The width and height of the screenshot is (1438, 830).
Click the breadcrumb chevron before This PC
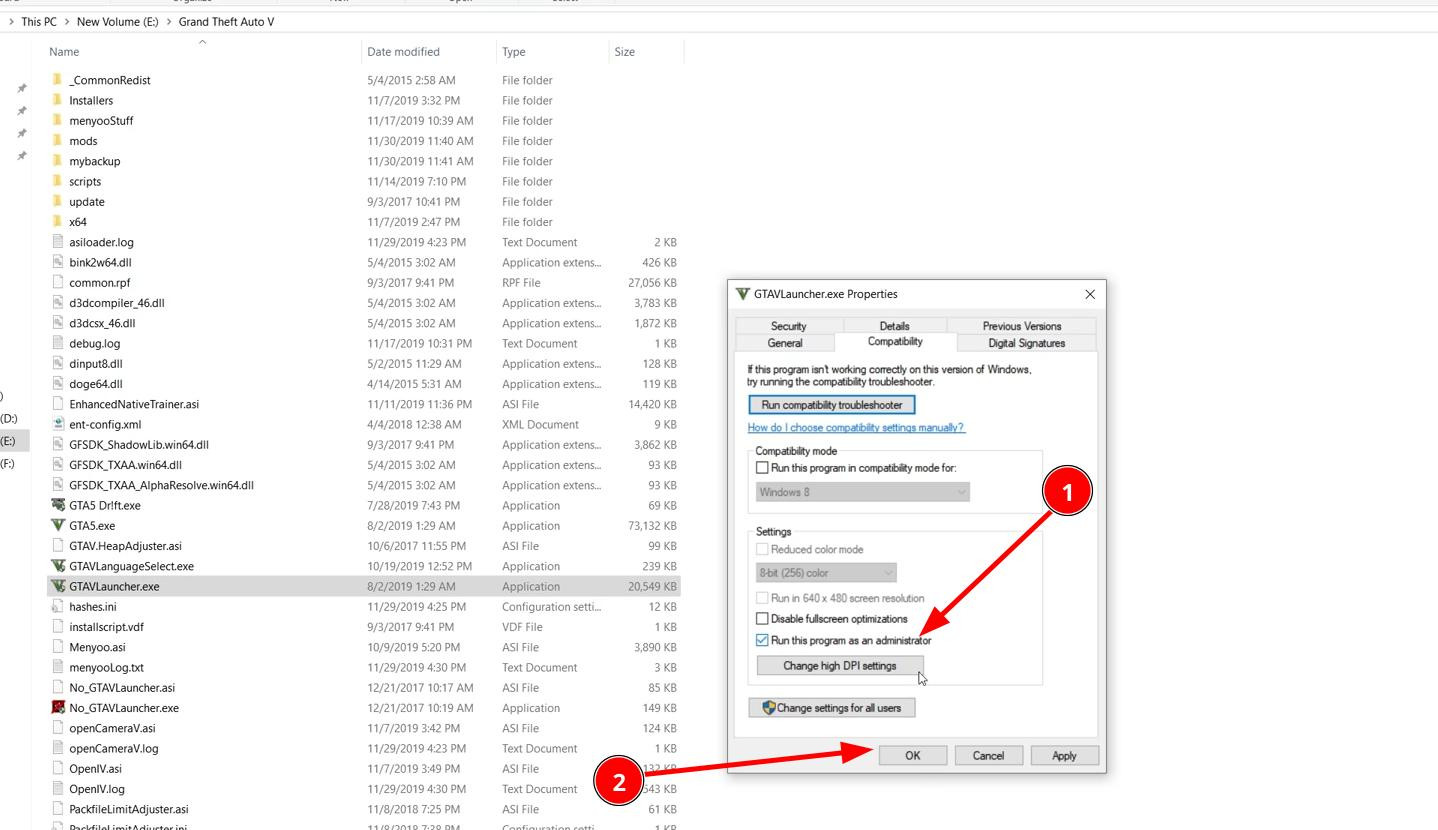pyautogui.click(x=11, y=21)
